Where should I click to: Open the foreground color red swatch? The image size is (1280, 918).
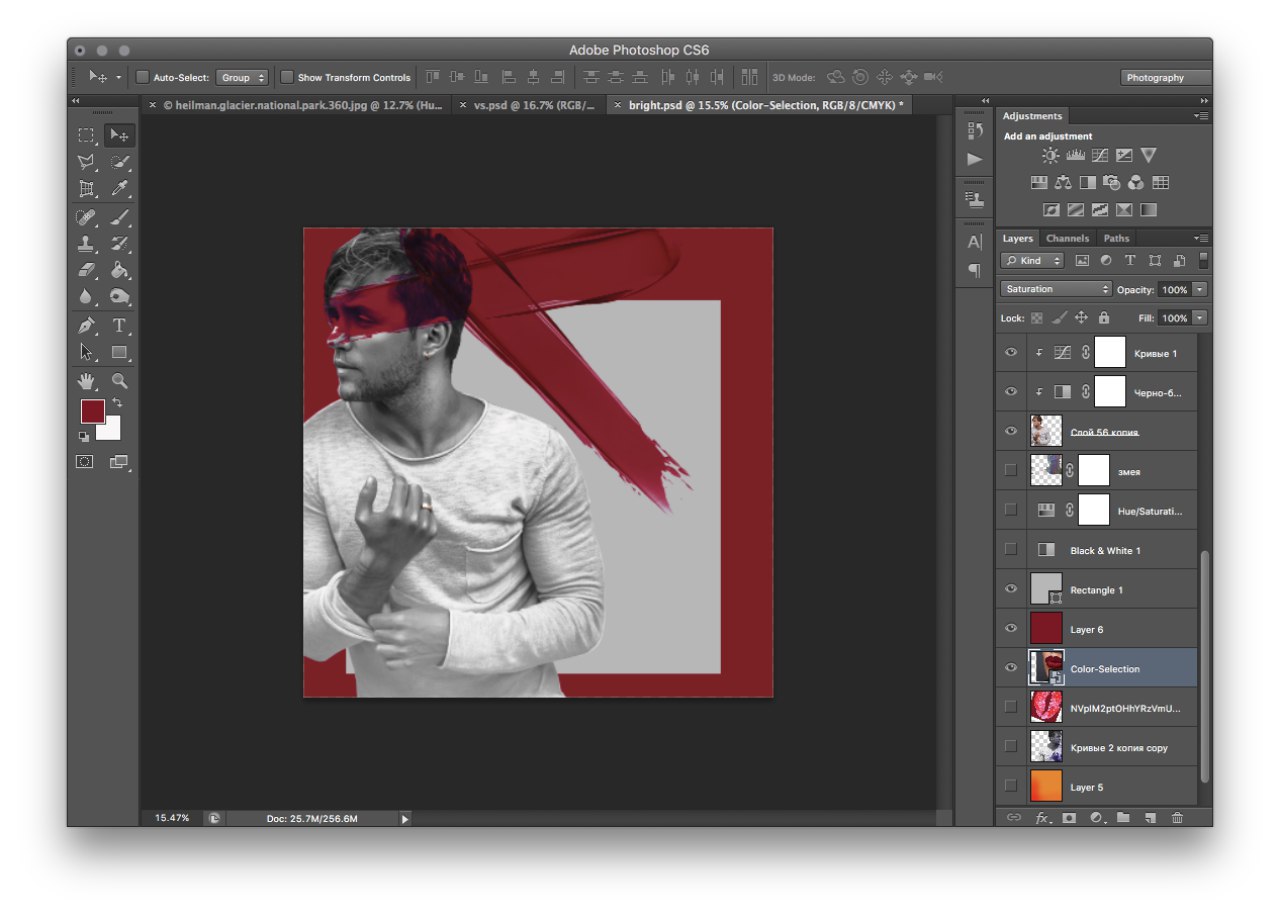(x=92, y=411)
